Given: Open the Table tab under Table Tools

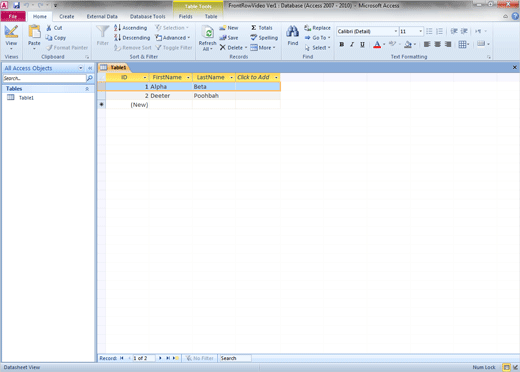Looking at the screenshot, I should coord(211,16).
